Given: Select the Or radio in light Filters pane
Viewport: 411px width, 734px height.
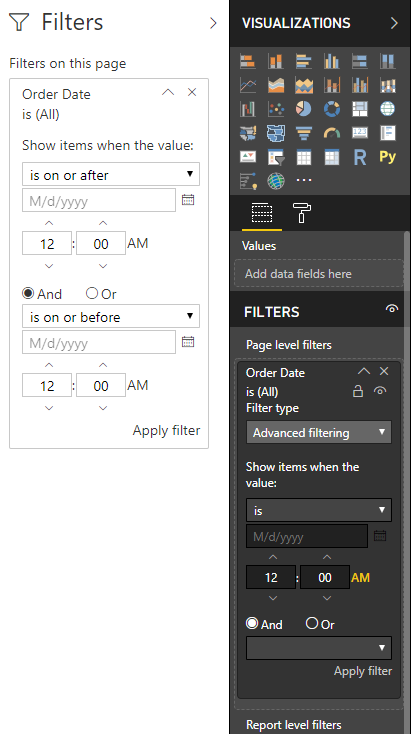Looking at the screenshot, I should 92,293.
